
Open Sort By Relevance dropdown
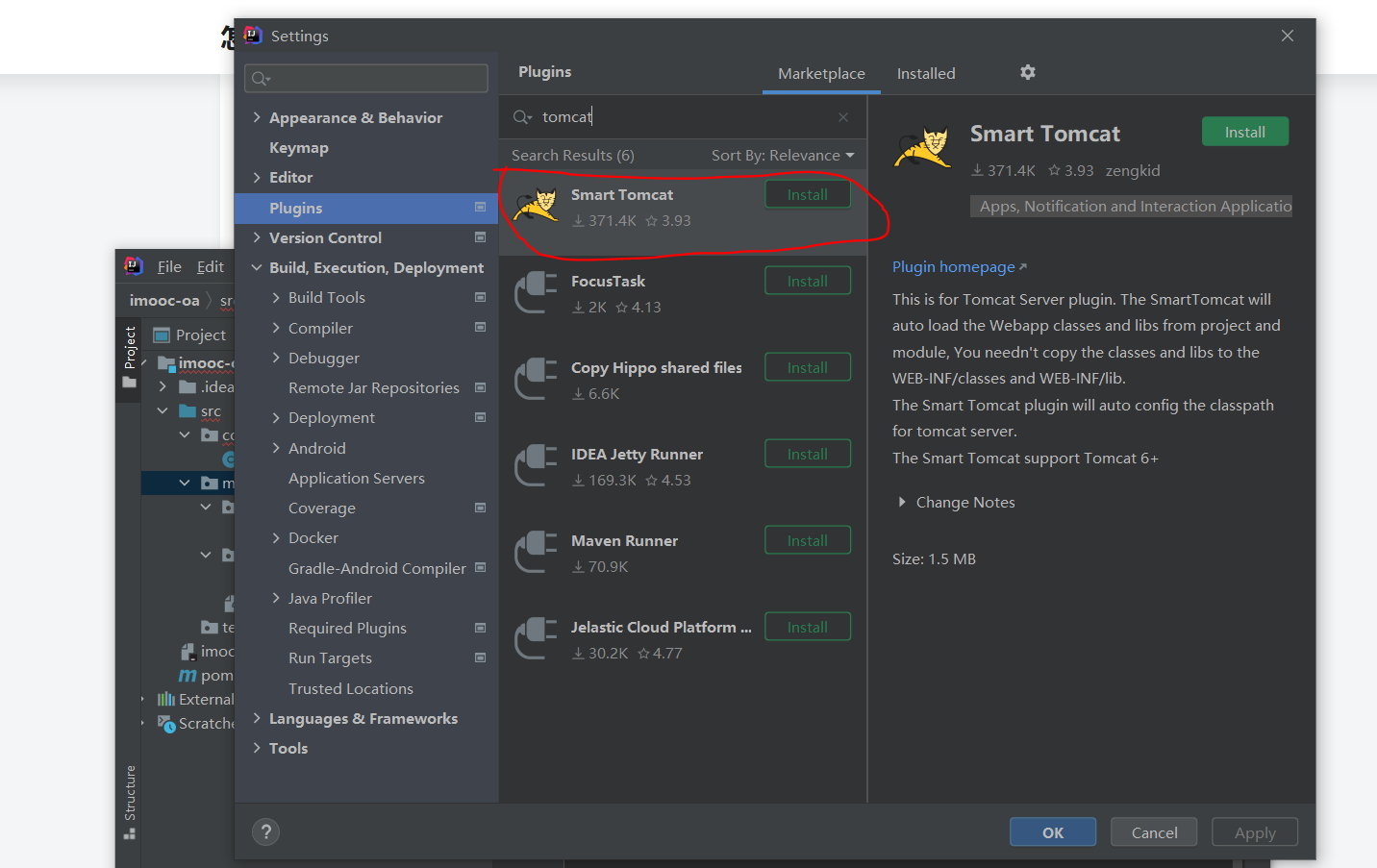coord(783,156)
